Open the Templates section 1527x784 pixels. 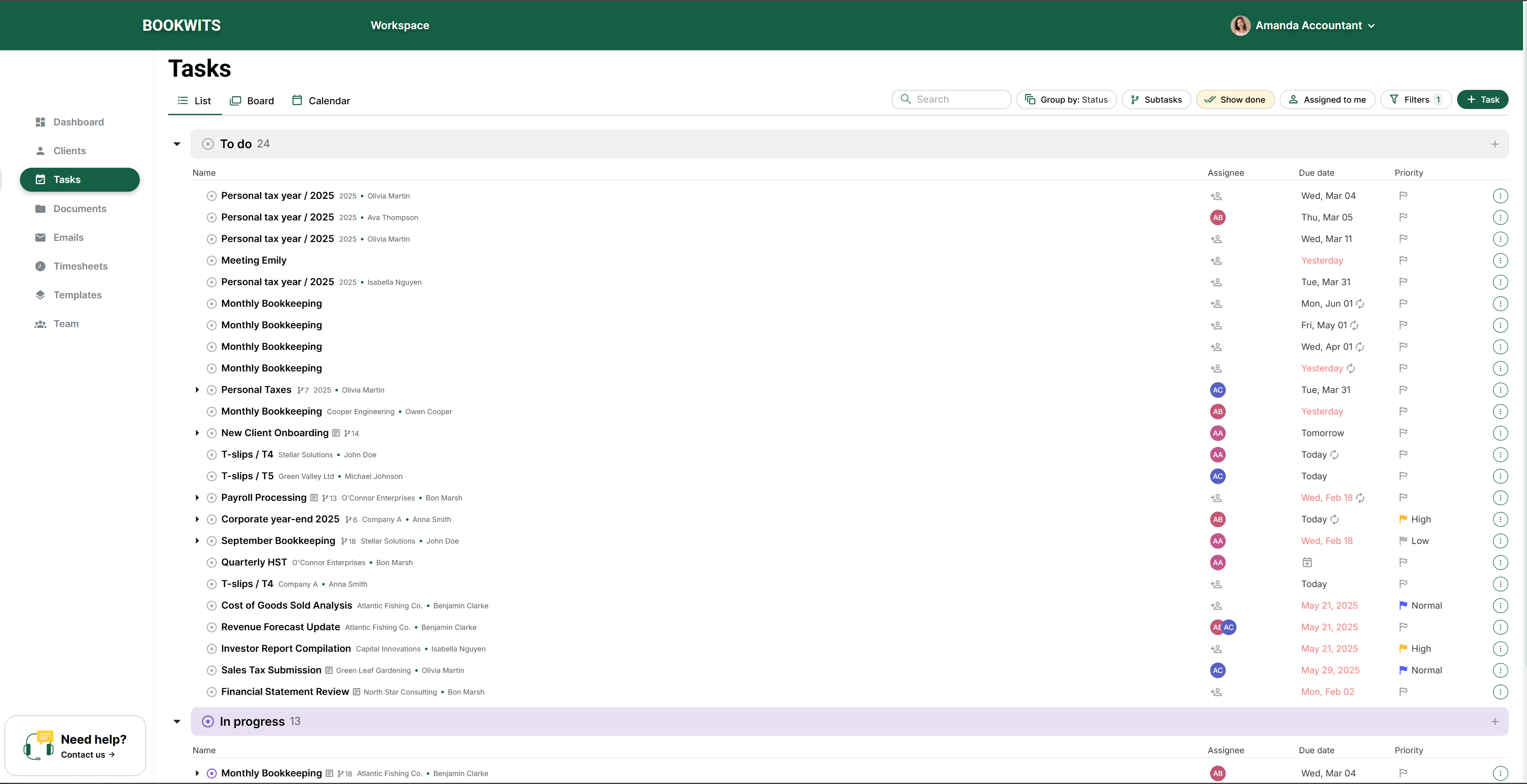(x=78, y=294)
